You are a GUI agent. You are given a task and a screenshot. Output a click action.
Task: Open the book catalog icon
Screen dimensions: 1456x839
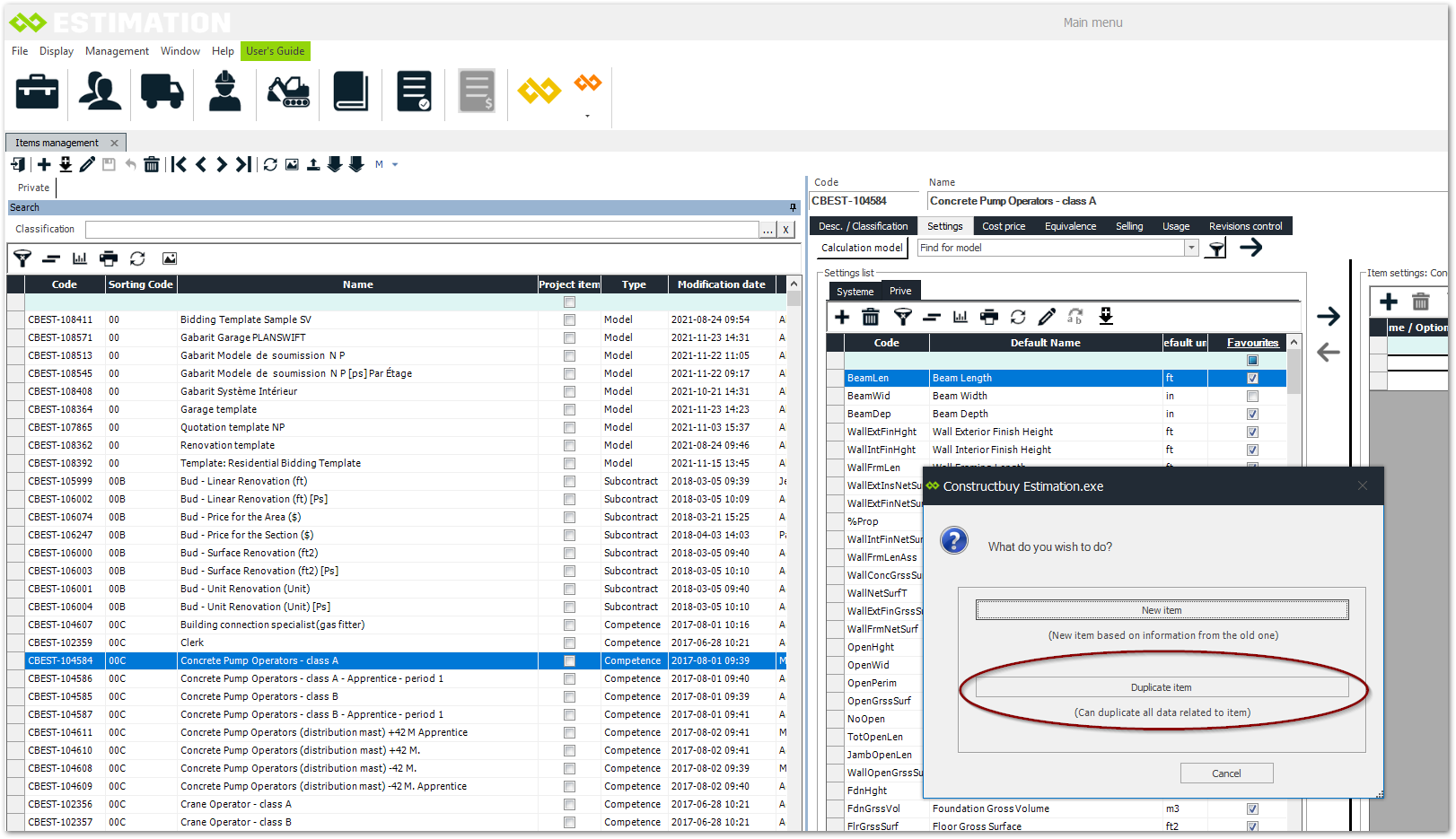(x=350, y=92)
